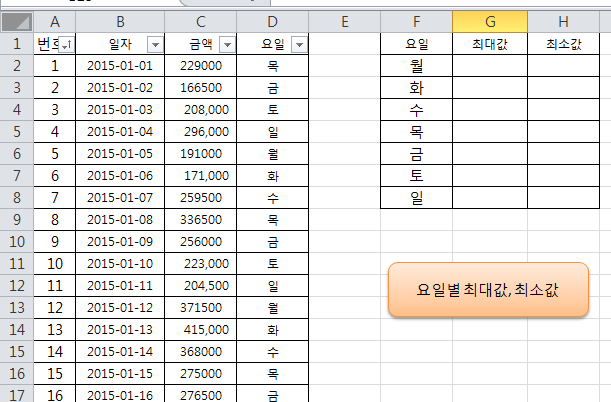Select 번호 cell with value 12

click(x=55, y=308)
